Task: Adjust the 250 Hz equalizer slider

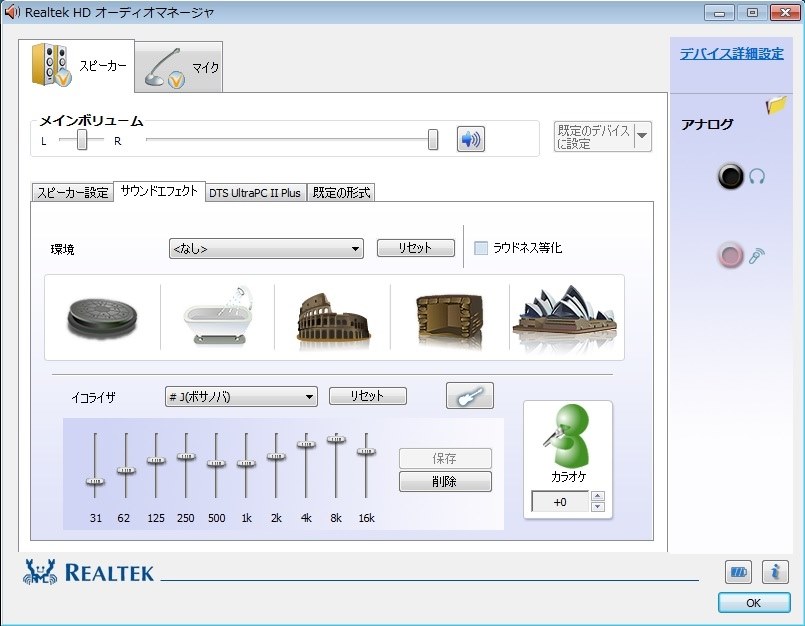Action: (x=186, y=456)
